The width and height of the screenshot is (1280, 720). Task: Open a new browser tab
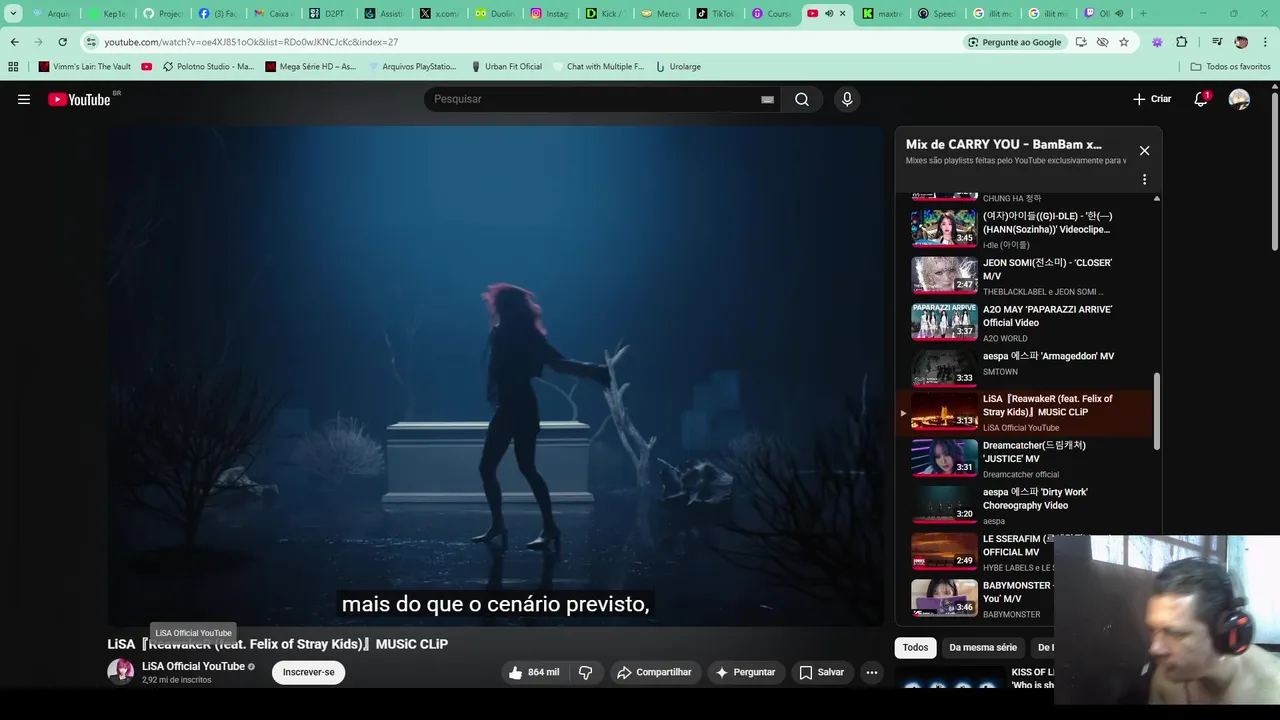(x=1143, y=14)
